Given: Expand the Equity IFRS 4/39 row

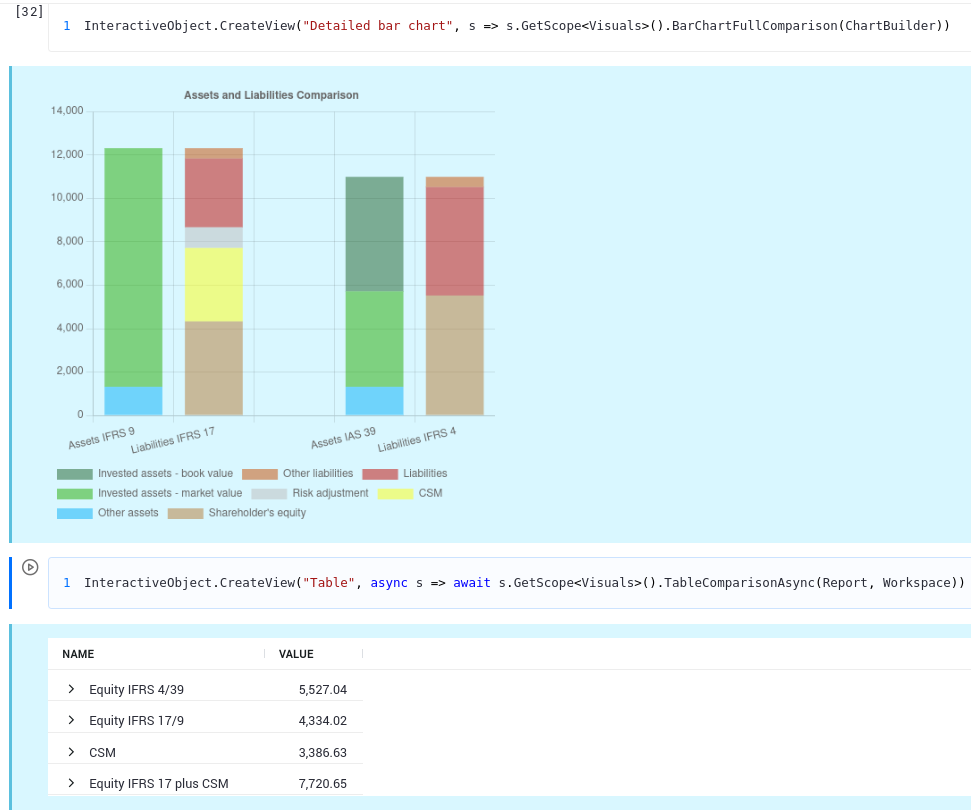Looking at the screenshot, I should (x=69, y=689).
